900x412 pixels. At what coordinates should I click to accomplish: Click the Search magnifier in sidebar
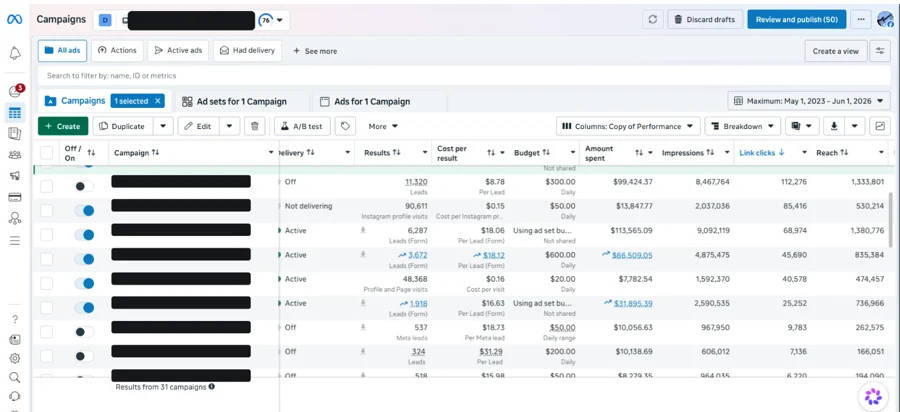pyautogui.click(x=15, y=377)
